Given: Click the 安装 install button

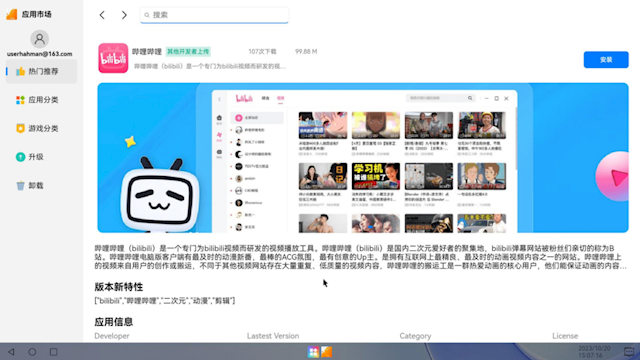Looking at the screenshot, I should pyautogui.click(x=606, y=60).
